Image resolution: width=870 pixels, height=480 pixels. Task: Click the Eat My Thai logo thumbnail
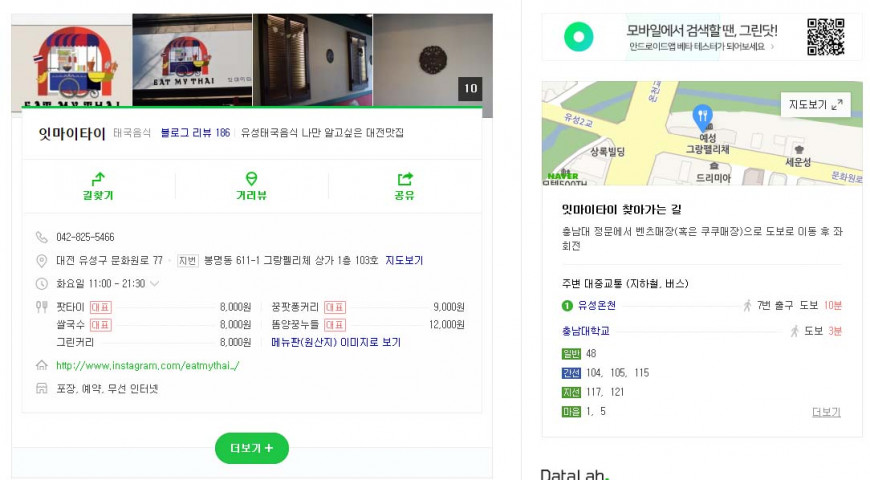(x=72, y=60)
